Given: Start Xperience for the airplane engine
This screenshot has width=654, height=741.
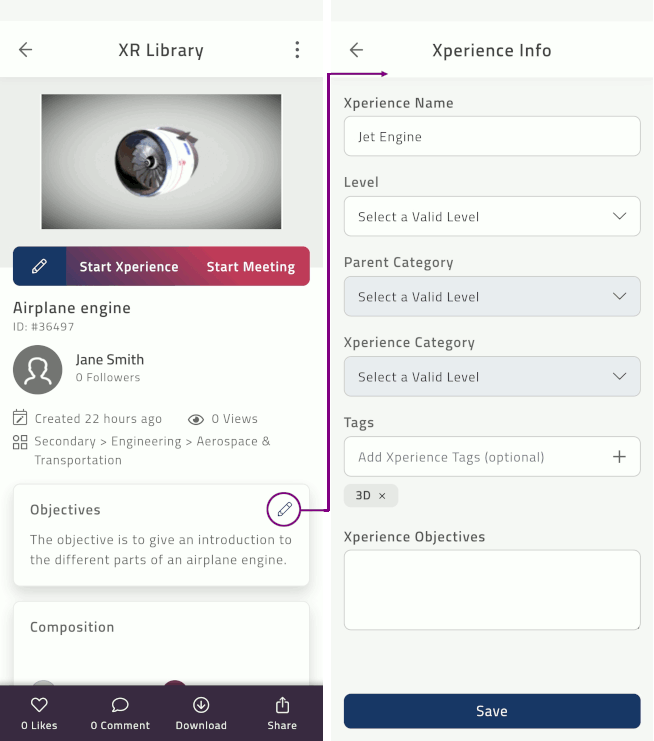Looking at the screenshot, I should tap(129, 267).
